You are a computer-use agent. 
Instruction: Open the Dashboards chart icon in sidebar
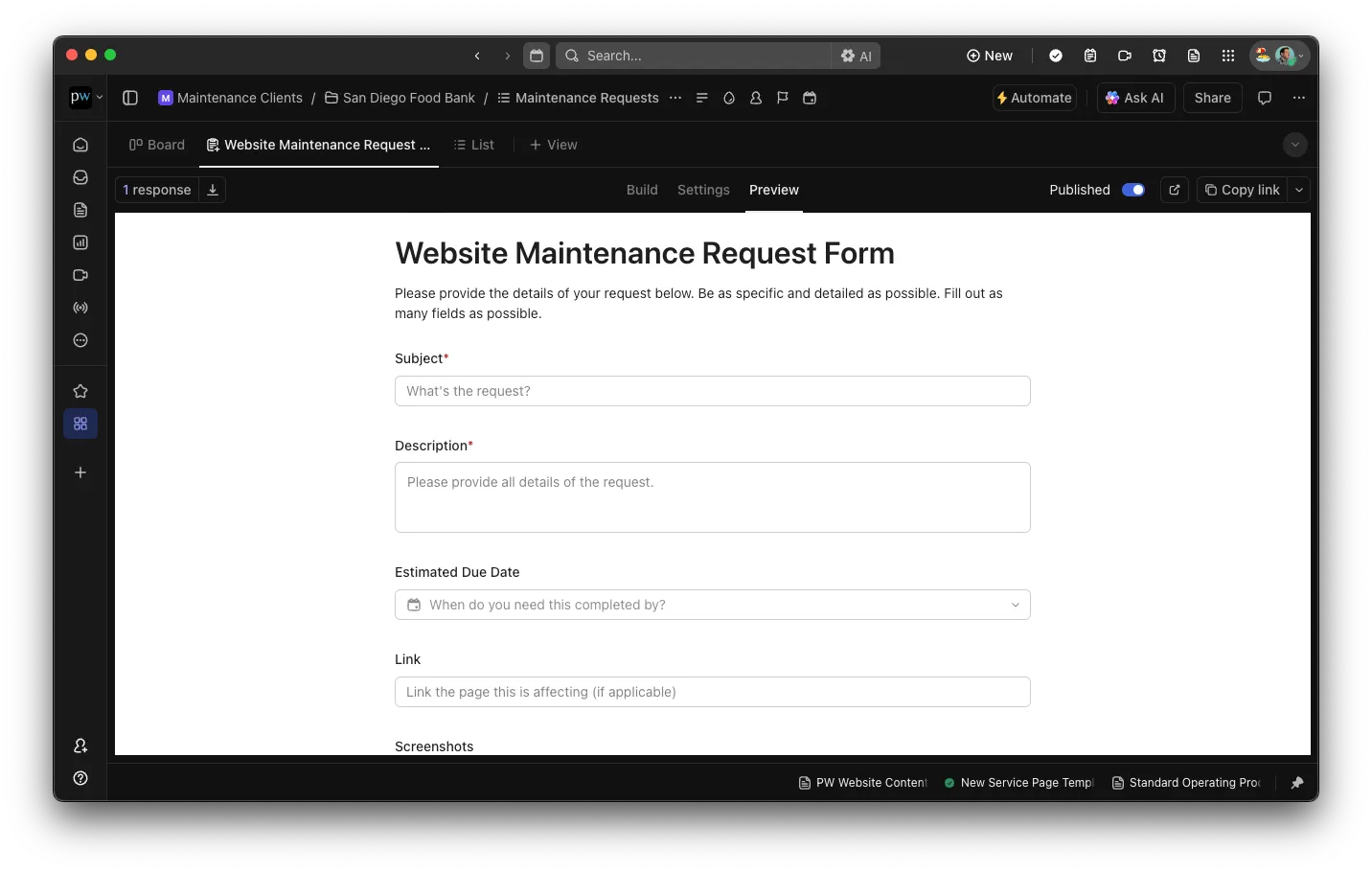click(x=80, y=242)
